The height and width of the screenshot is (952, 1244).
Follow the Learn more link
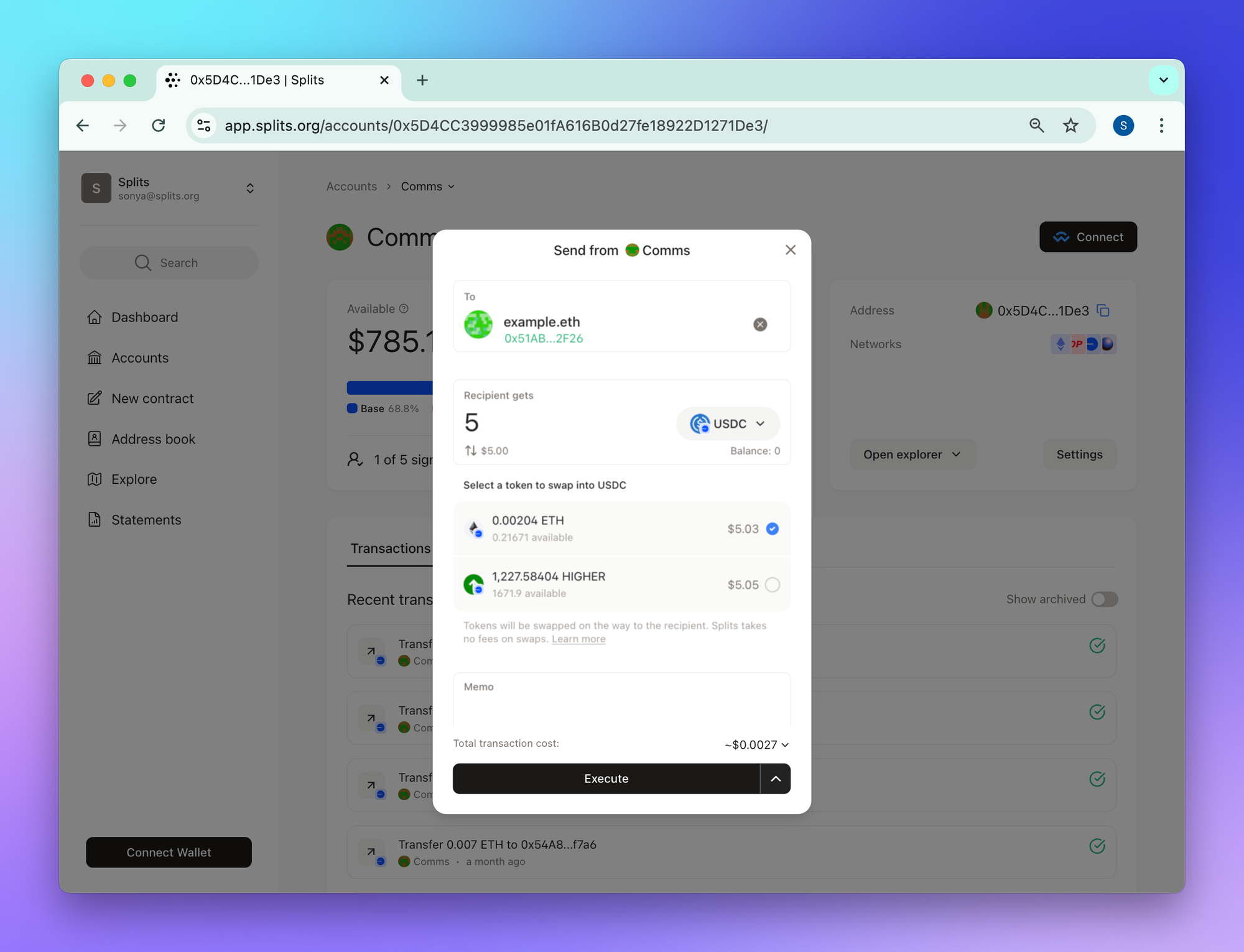(x=578, y=639)
